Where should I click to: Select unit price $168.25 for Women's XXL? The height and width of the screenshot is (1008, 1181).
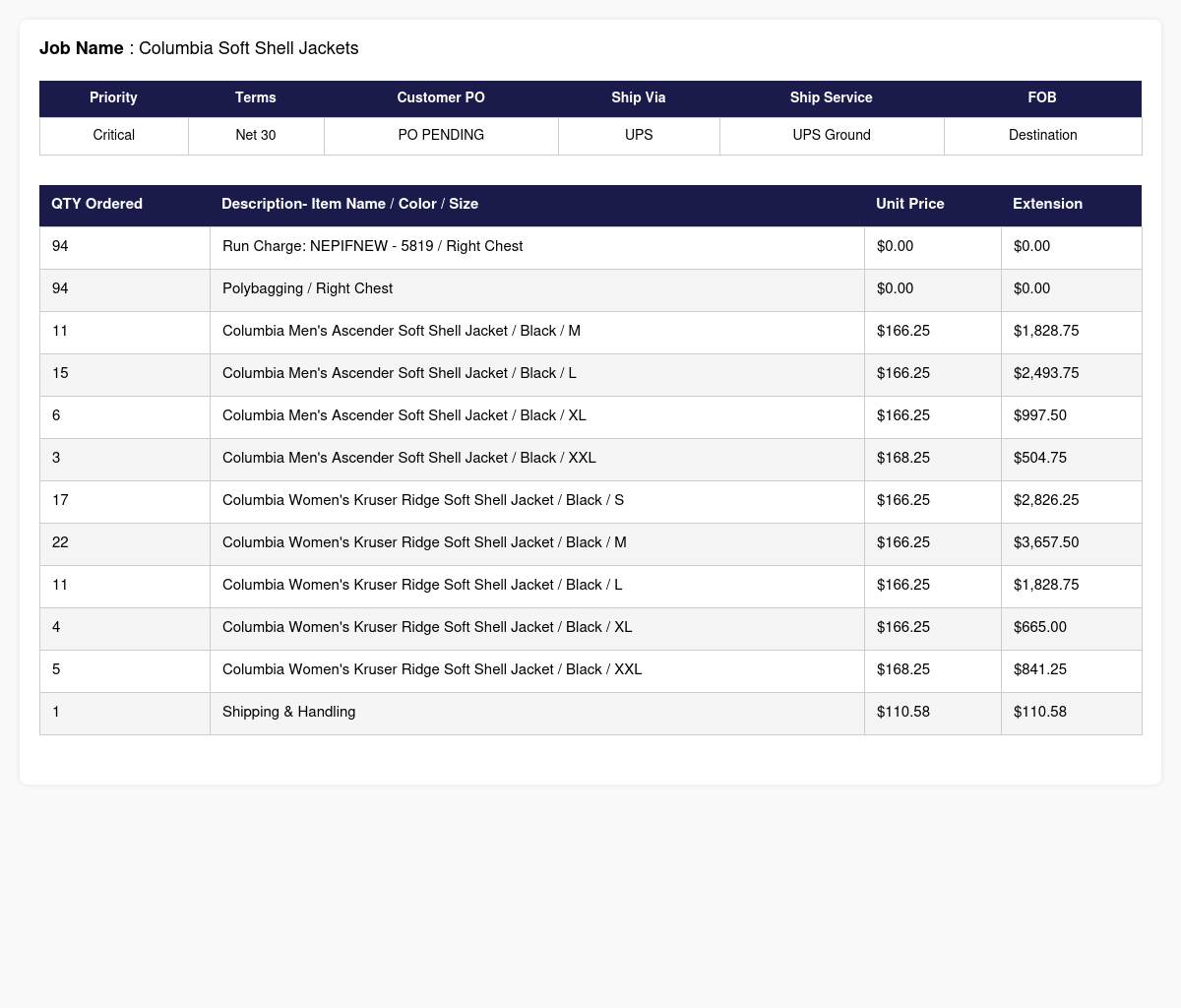(933, 669)
